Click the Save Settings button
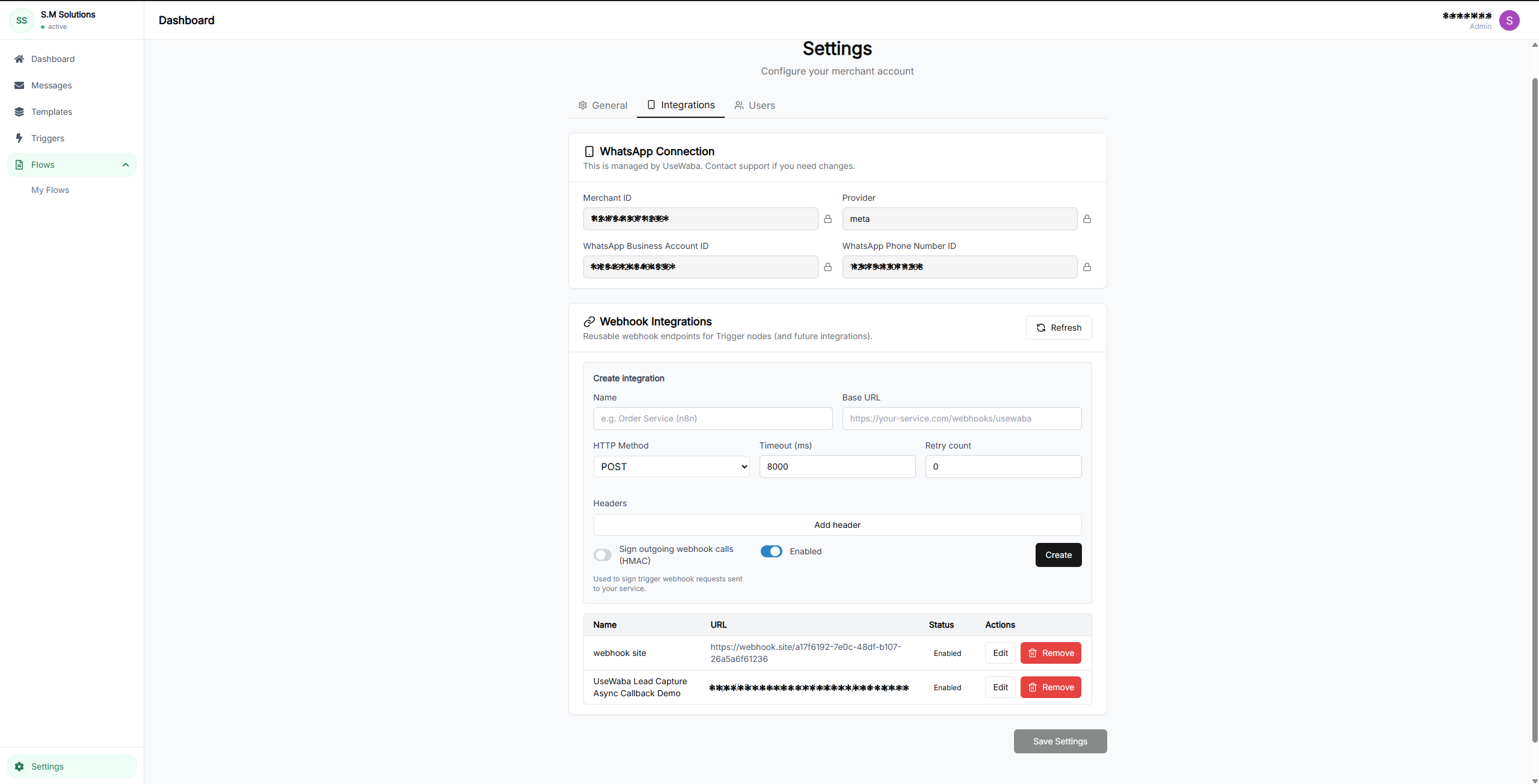 [x=1060, y=741]
